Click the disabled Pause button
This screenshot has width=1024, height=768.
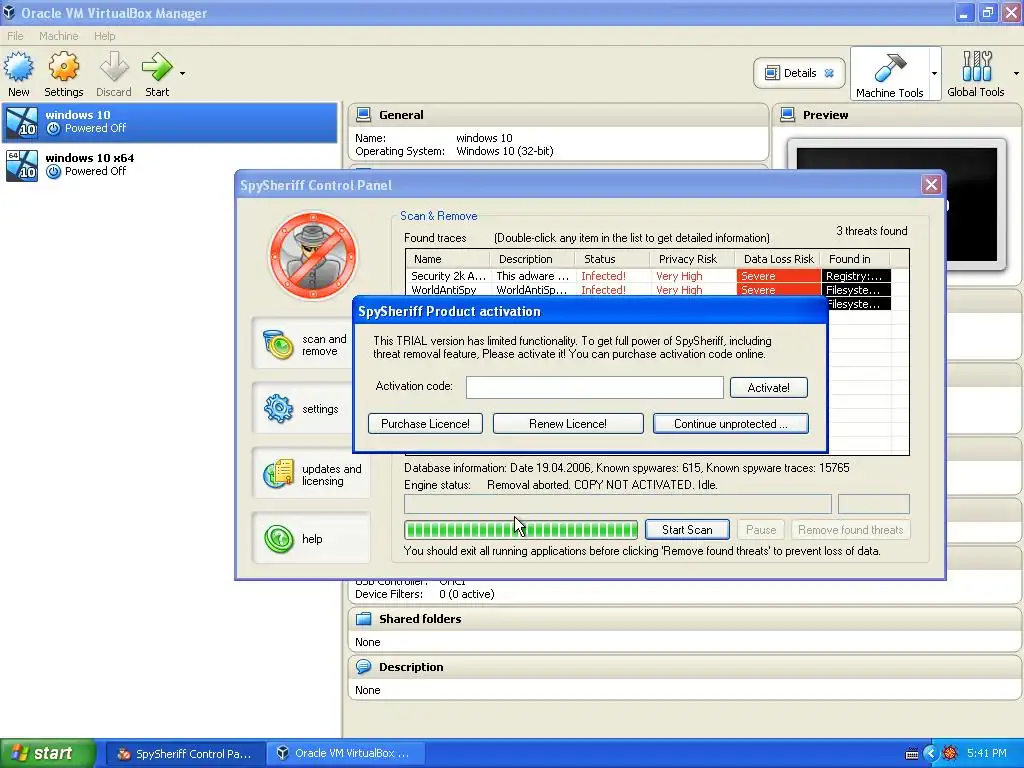[x=761, y=530]
